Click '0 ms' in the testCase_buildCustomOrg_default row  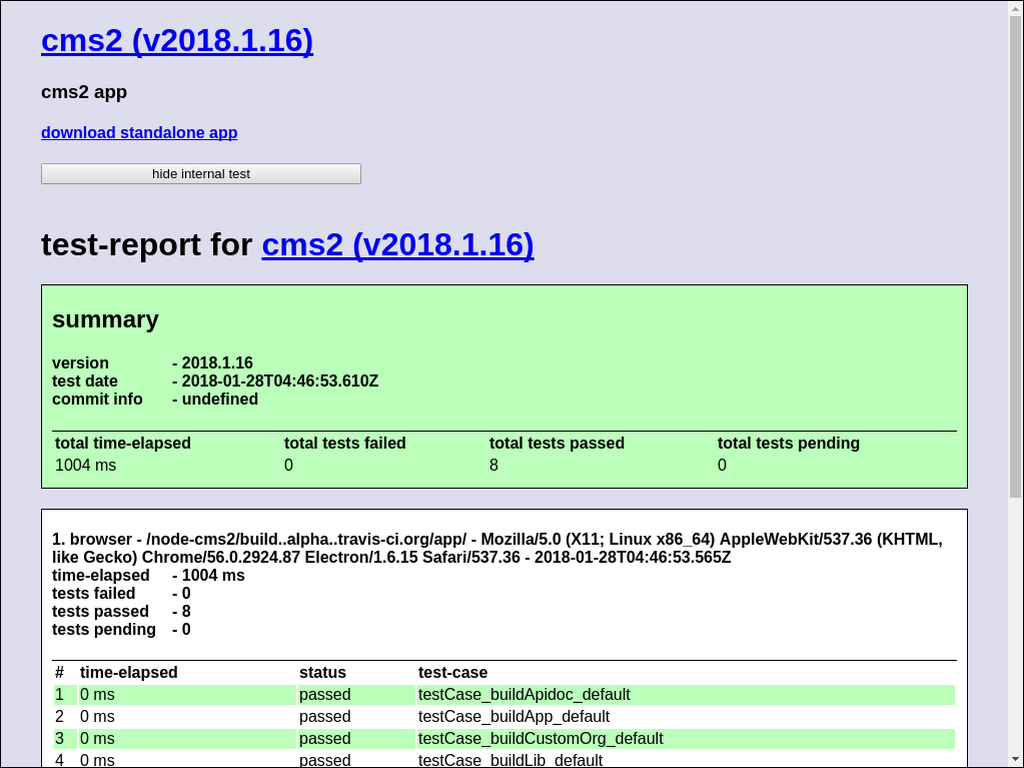point(97,739)
